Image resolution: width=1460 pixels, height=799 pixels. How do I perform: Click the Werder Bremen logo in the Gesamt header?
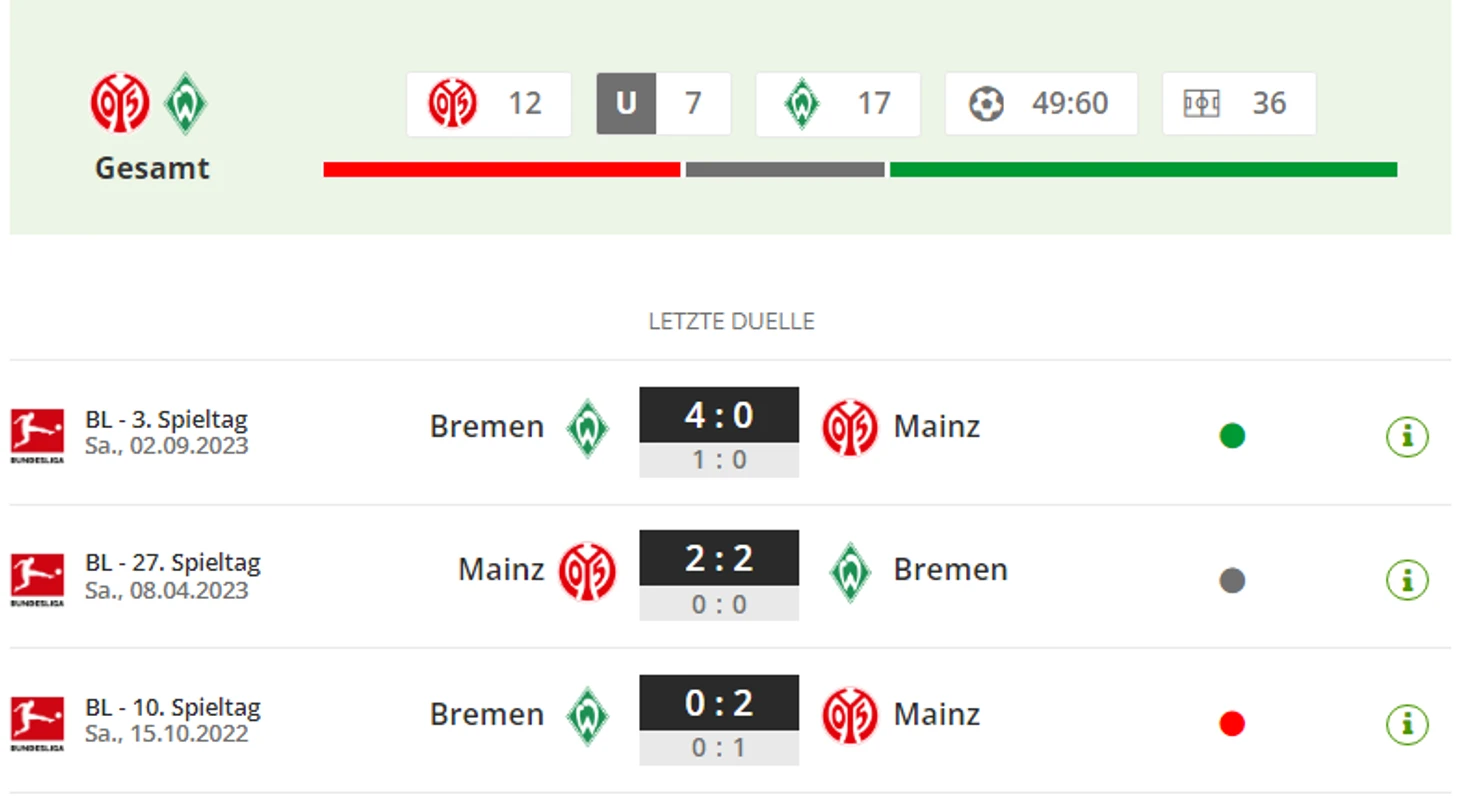click(x=185, y=103)
